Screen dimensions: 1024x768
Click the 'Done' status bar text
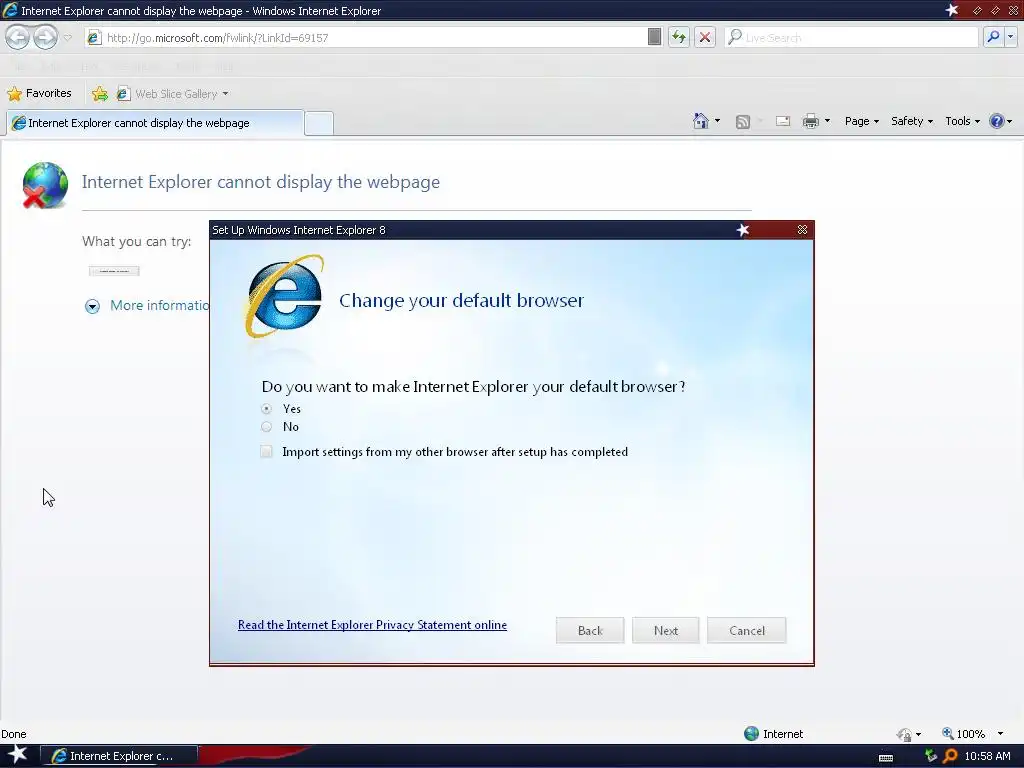pyautogui.click(x=14, y=734)
